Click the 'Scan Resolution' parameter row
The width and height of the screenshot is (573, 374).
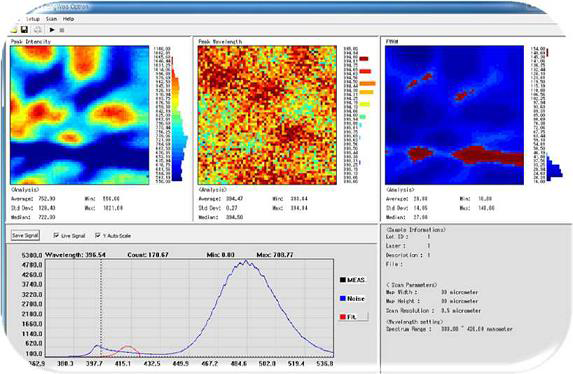tap(433, 310)
